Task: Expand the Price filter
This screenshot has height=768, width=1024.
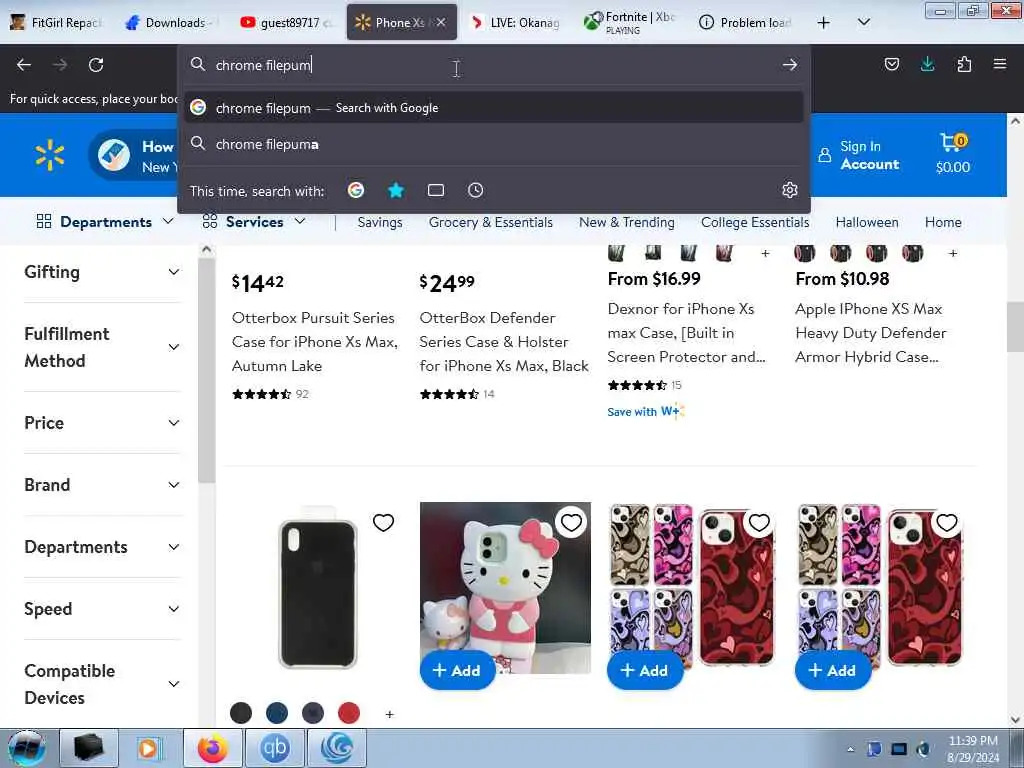Action: click(102, 423)
